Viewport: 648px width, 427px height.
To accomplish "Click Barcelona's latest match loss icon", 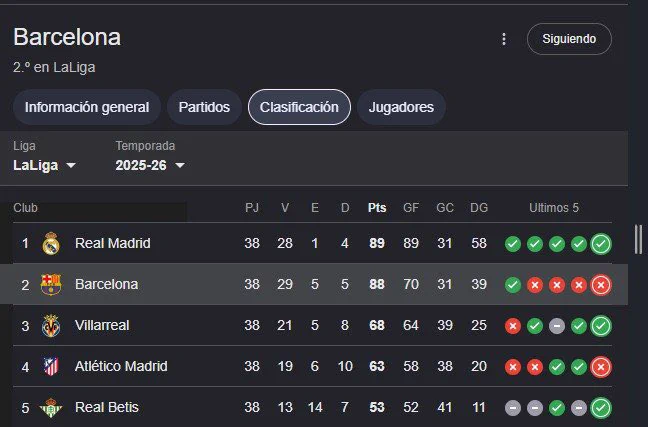I will [601, 285].
